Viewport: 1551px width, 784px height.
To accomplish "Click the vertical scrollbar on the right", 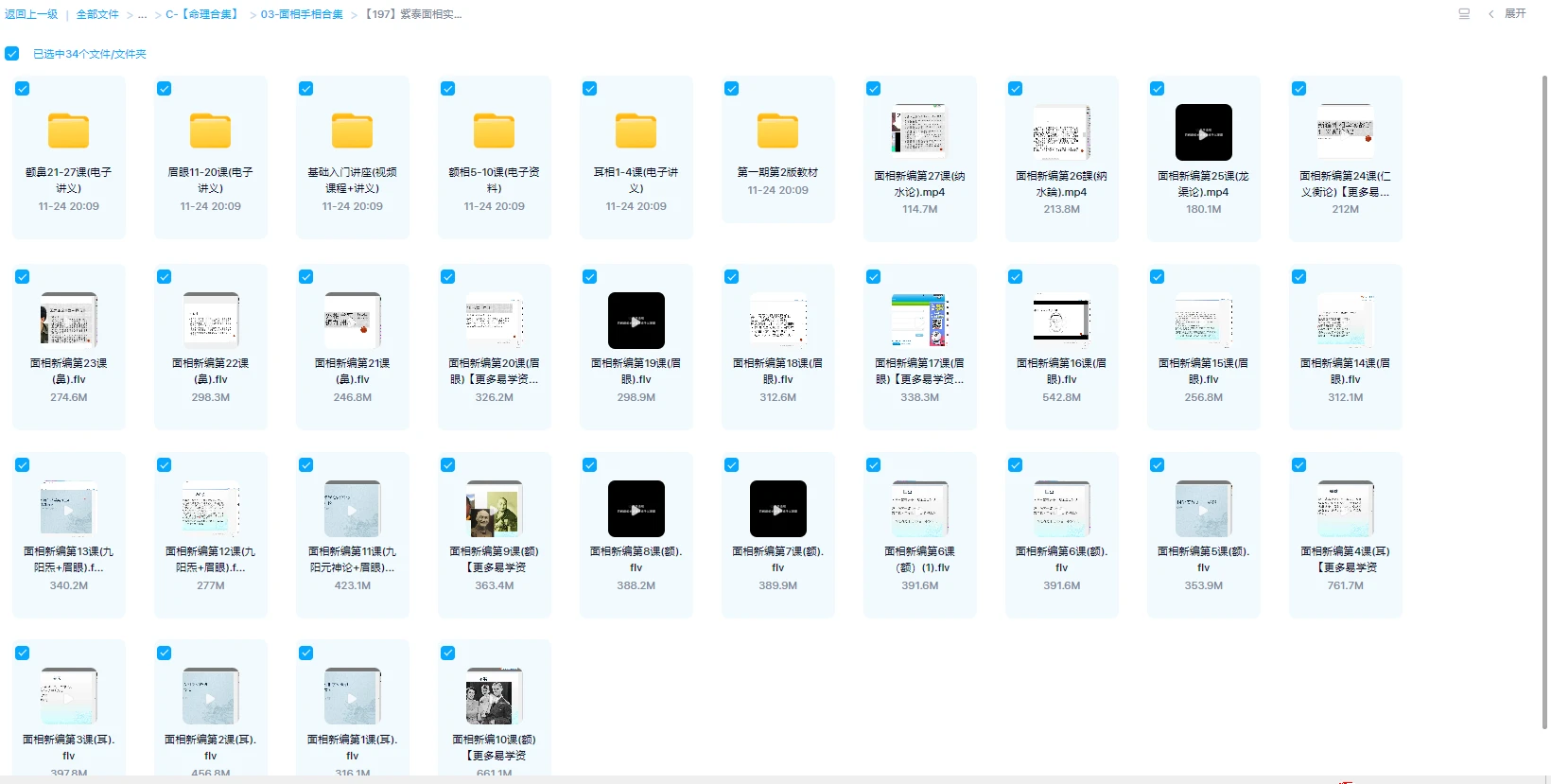I will click(1545, 397).
